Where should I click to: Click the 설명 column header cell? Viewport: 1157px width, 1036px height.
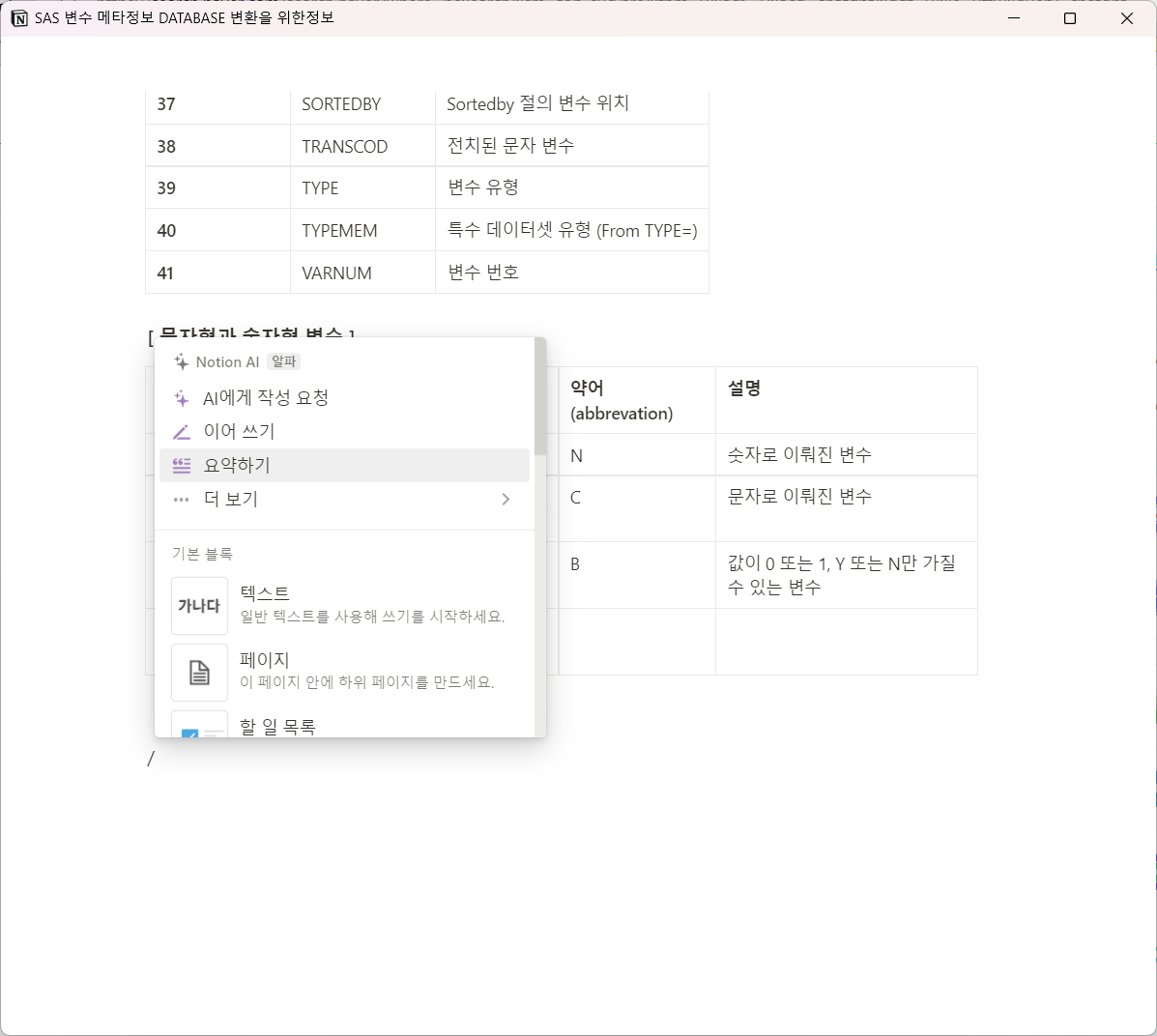[847, 401]
